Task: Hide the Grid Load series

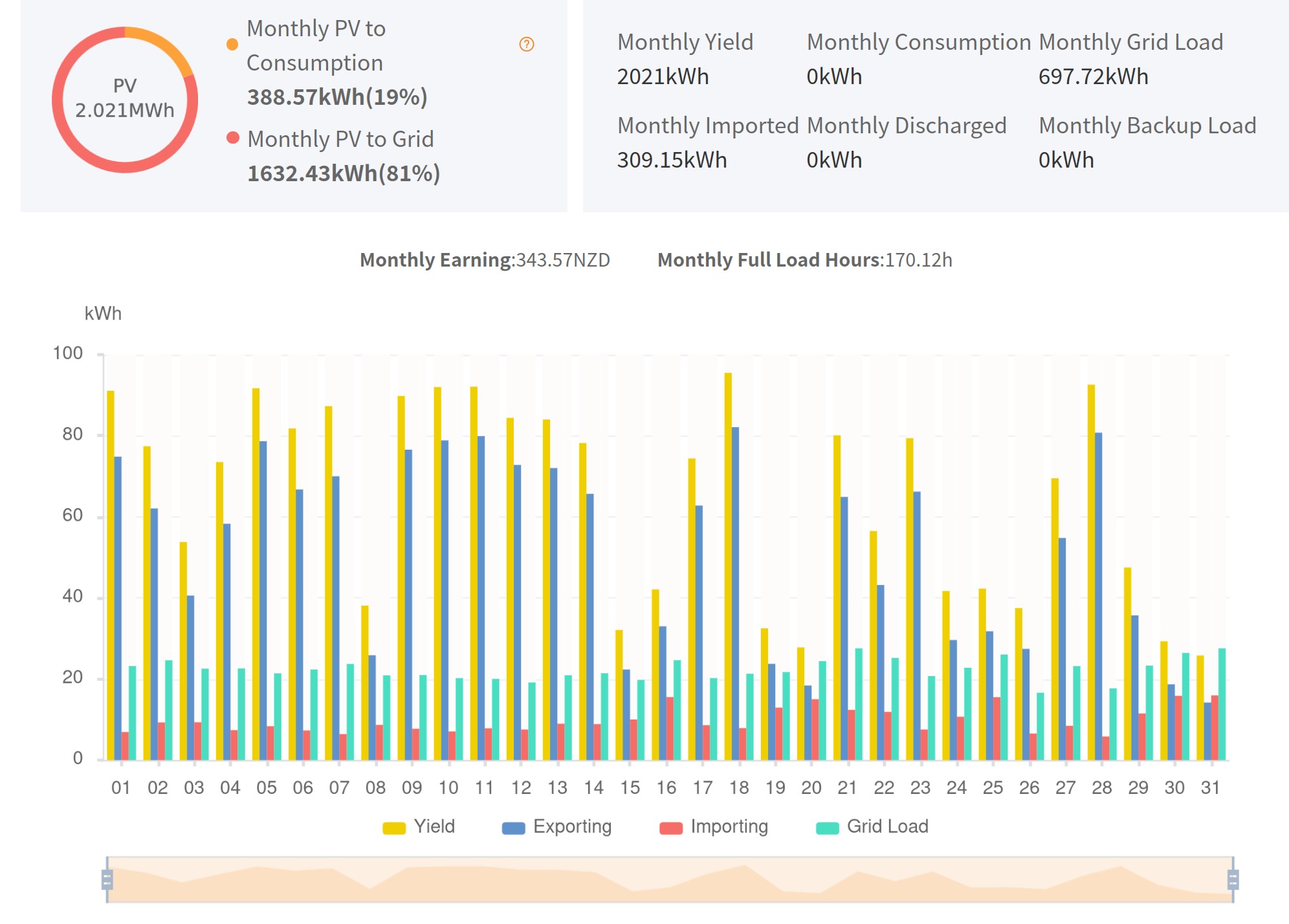Action: 887,826
